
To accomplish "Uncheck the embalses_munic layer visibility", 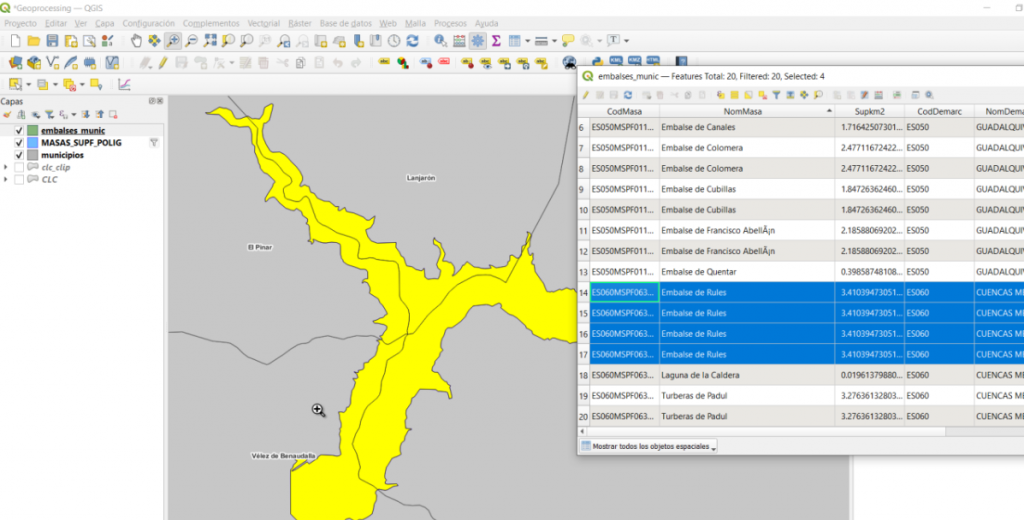I will (x=20, y=131).
